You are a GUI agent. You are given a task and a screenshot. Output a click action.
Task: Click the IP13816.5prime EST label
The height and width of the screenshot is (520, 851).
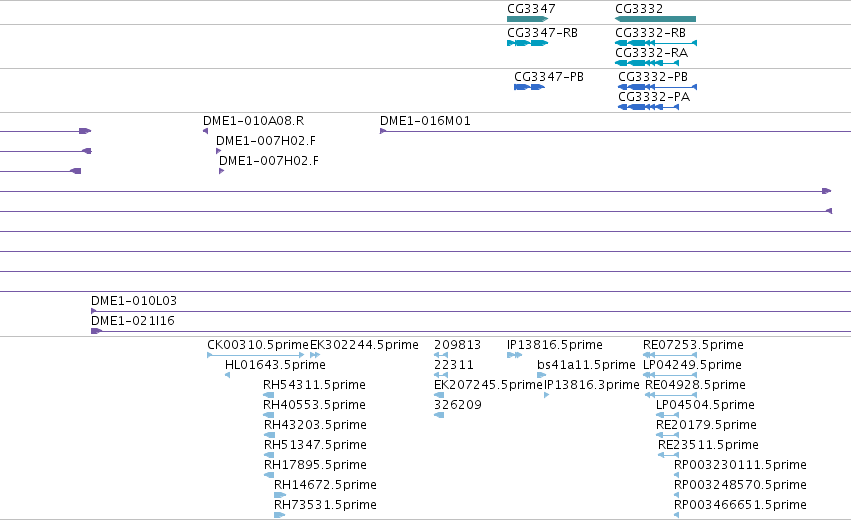pyautogui.click(x=555, y=345)
